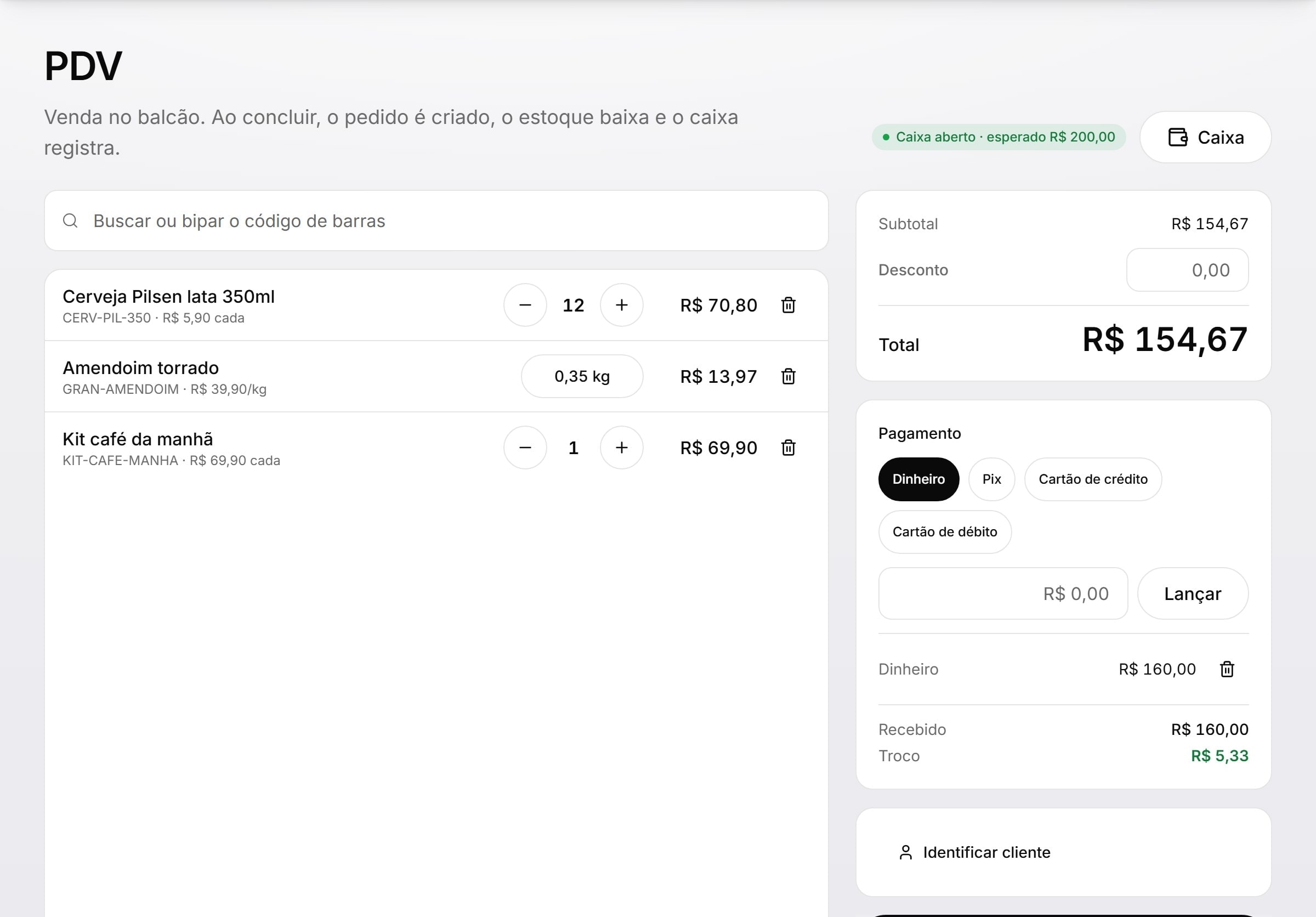Image resolution: width=1316 pixels, height=917 pixels.
Task: Remove the Dinheiro R$ 160,00 payment entry
Action: tap(1227, 669)
